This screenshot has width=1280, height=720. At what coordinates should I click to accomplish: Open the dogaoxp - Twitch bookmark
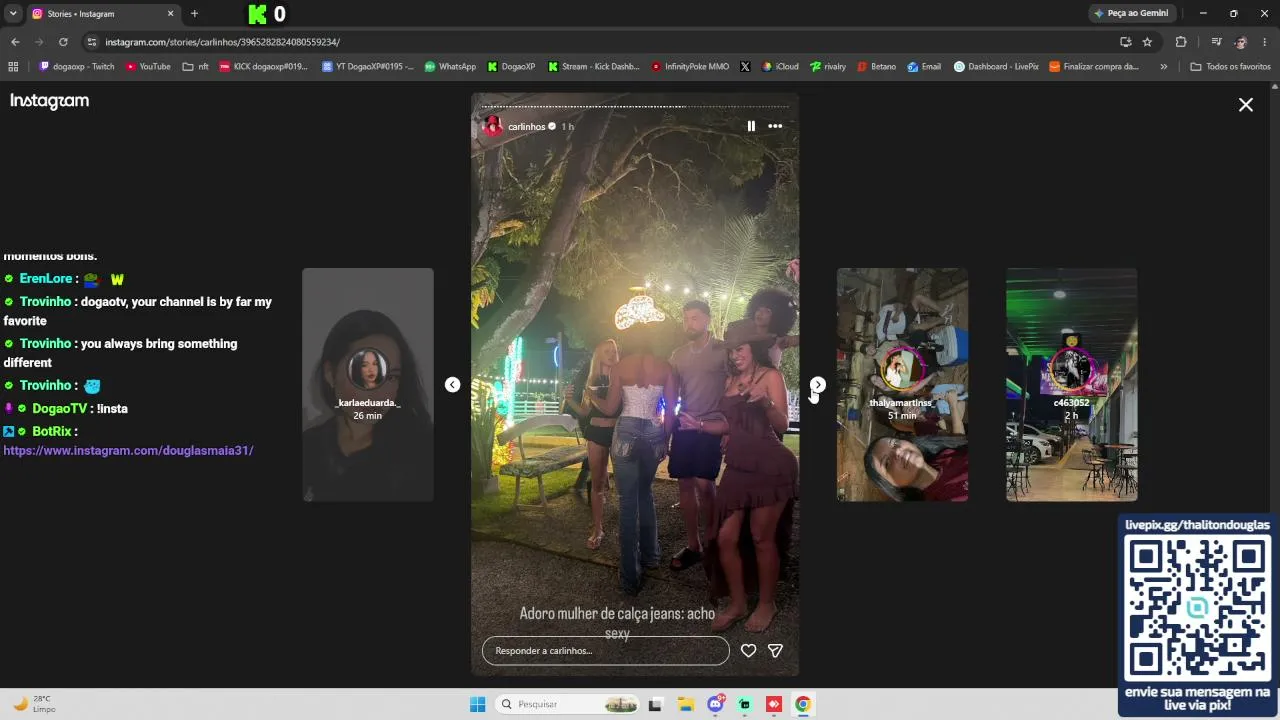(x=77, y=67)
